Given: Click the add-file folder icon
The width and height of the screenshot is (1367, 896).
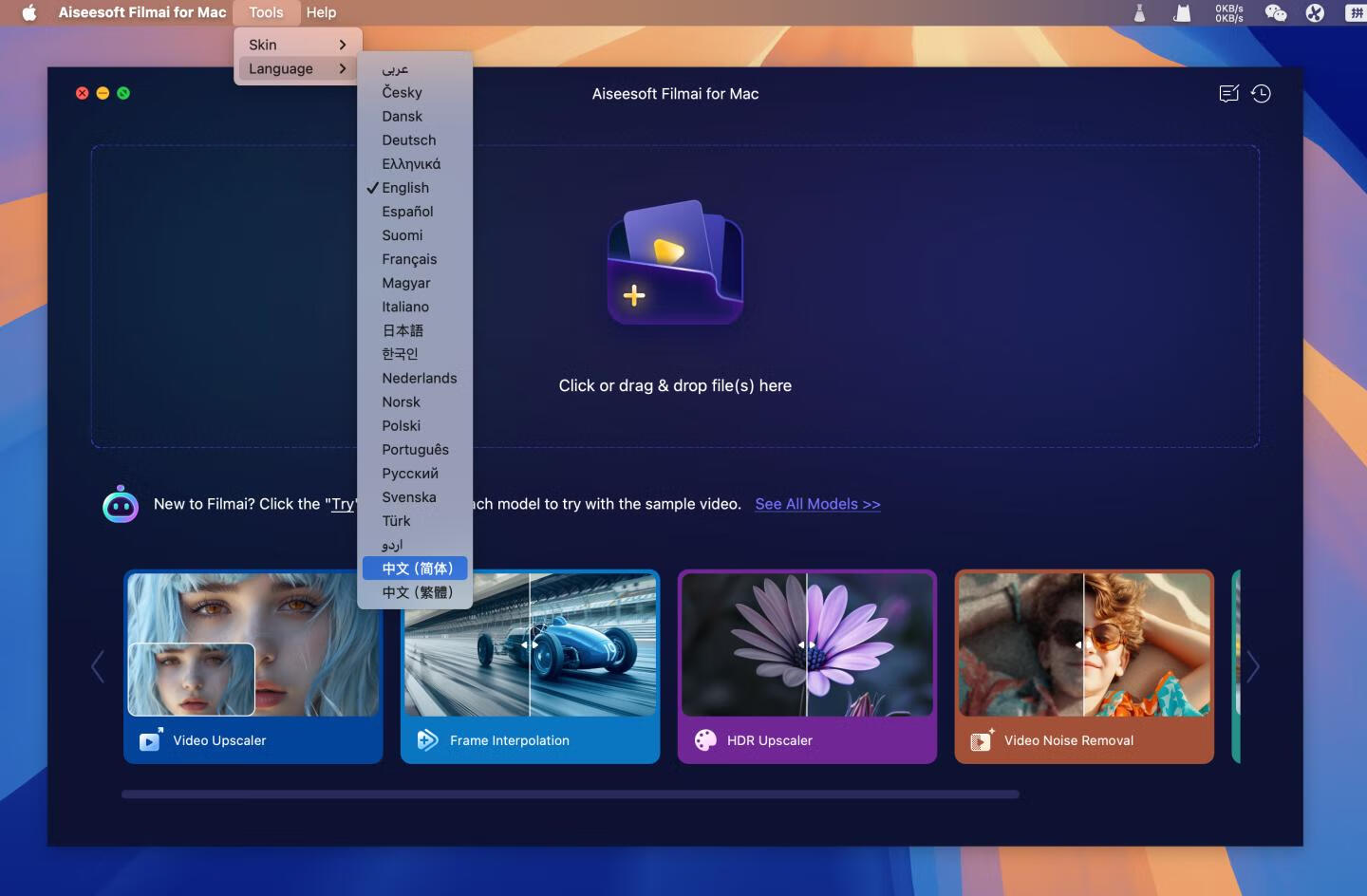Looking at the screenshot, I should [675, 262].
